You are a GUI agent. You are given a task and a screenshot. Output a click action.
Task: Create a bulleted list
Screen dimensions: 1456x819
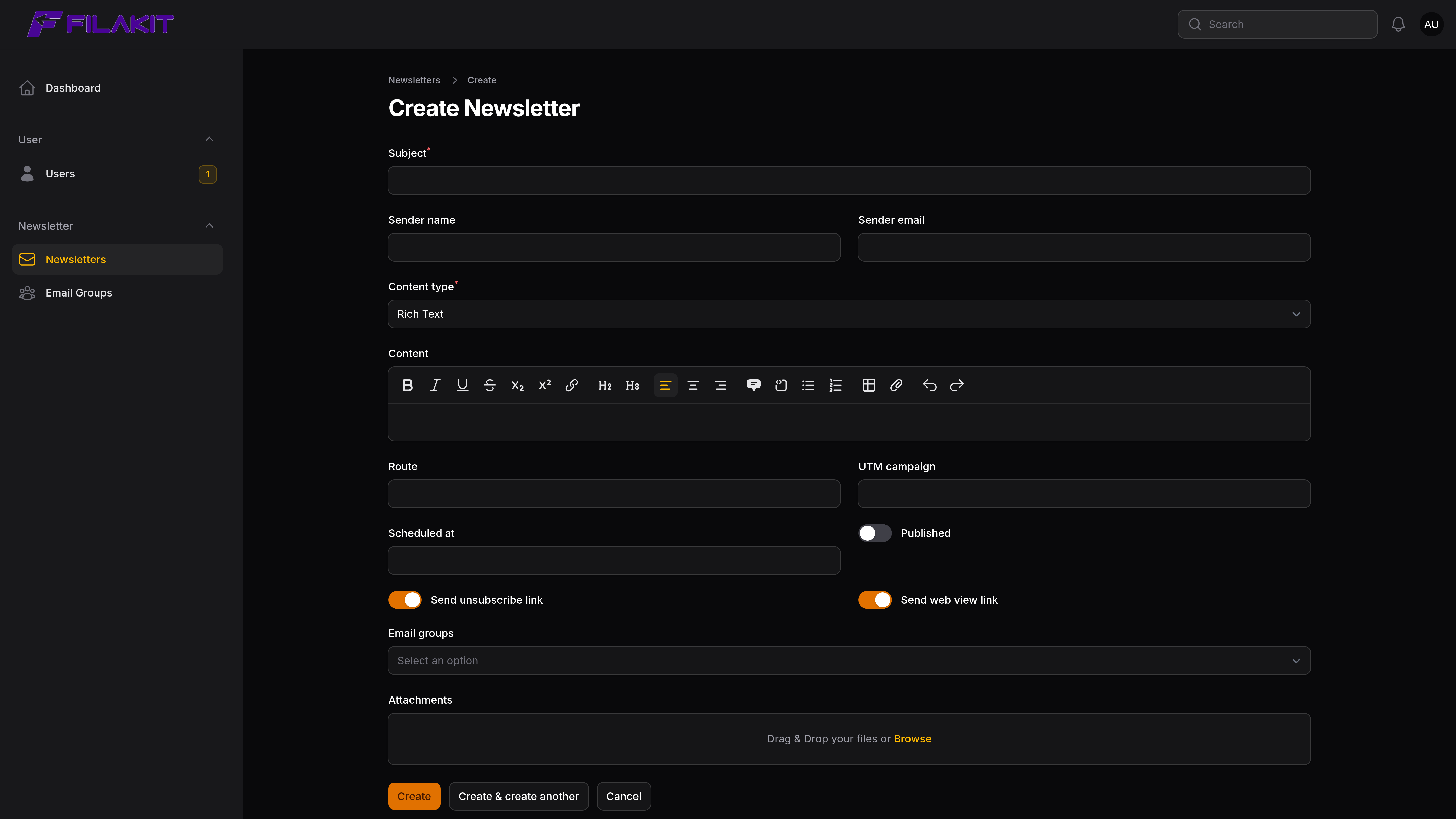point(808,385)
